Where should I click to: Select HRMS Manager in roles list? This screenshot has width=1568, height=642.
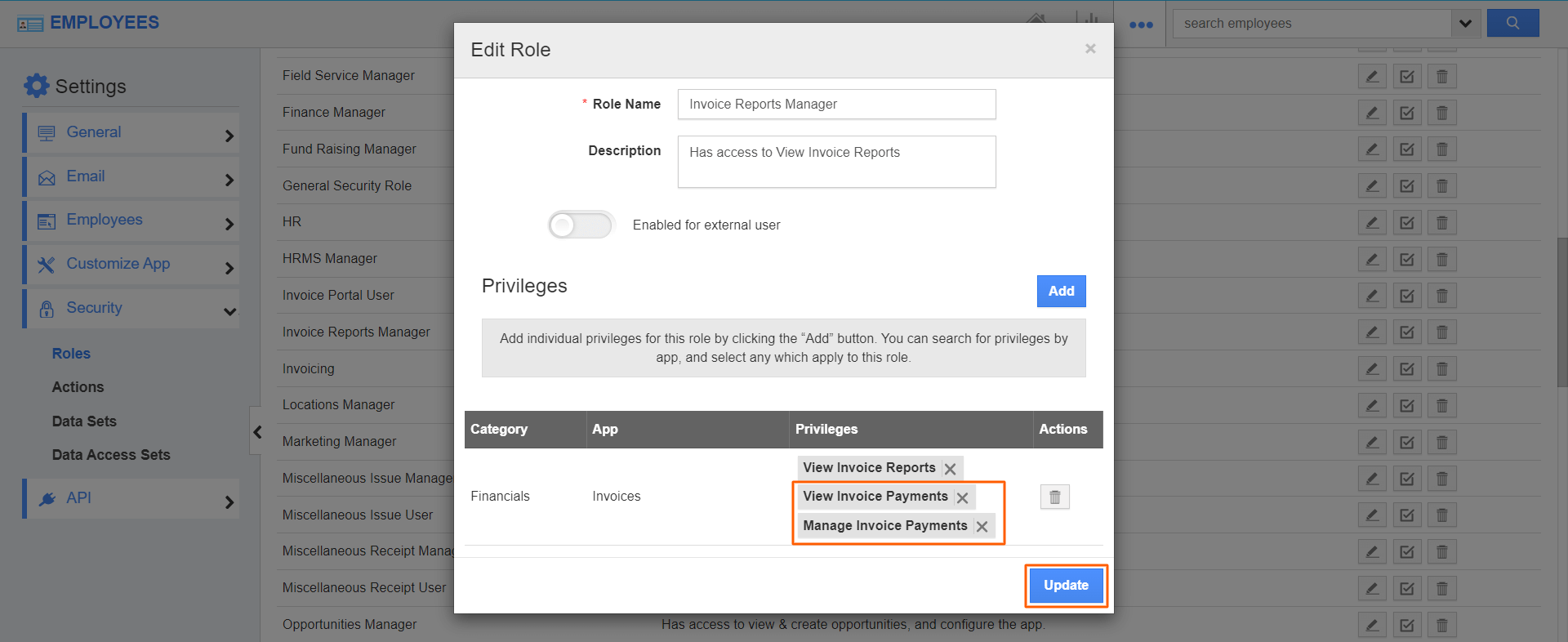330,259
